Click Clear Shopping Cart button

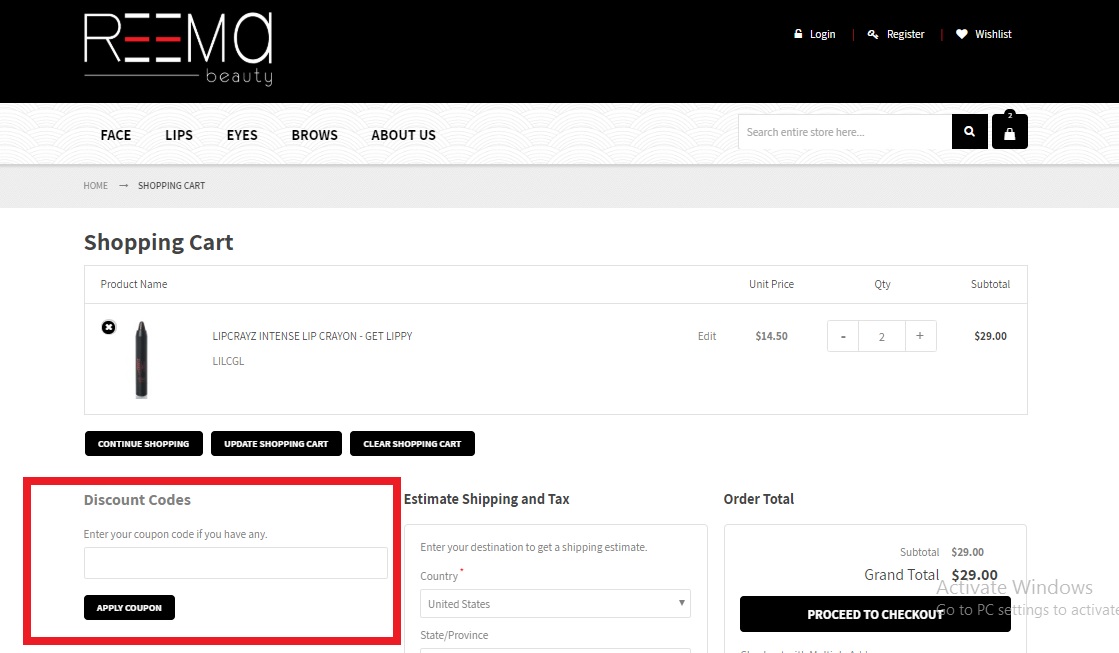pyautogui.click(x=412, y=443)
